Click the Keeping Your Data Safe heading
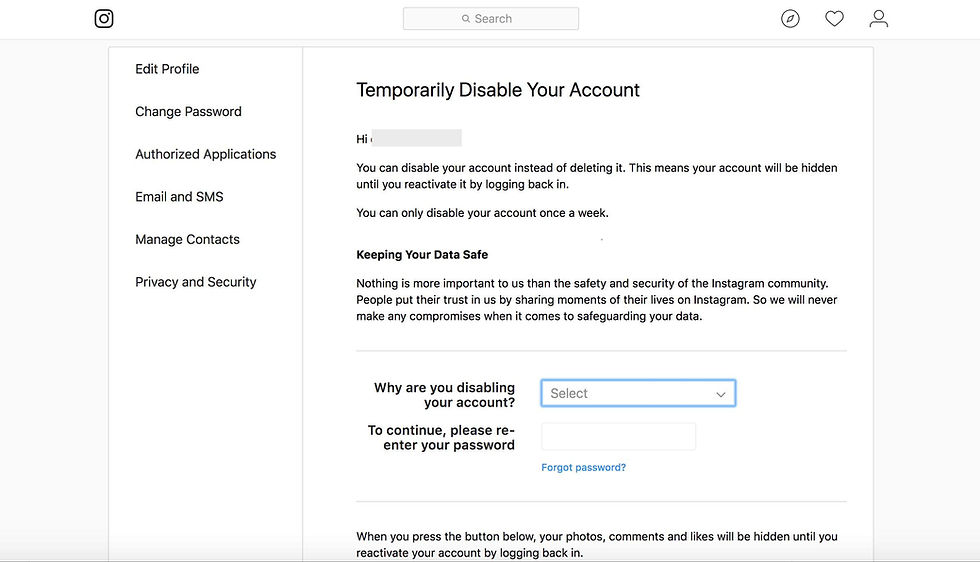Viewport: 980px width, 562px height. (422, 255)
